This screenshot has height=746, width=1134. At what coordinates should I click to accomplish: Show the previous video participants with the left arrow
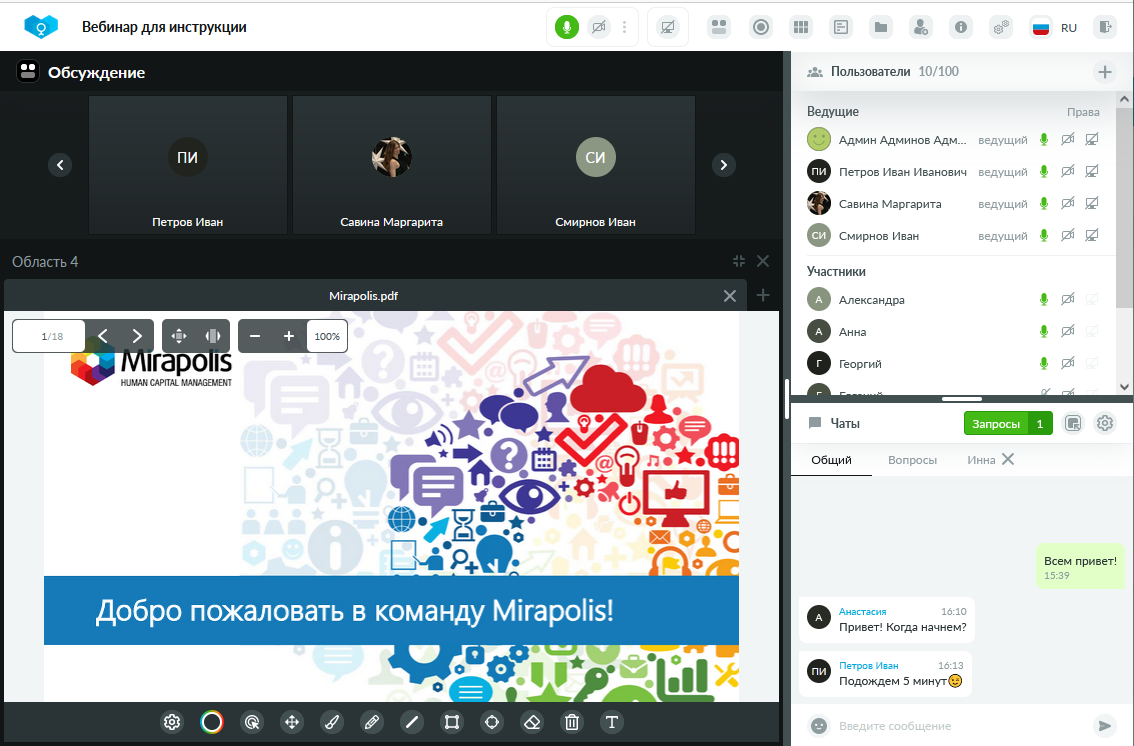coord(60,165)
